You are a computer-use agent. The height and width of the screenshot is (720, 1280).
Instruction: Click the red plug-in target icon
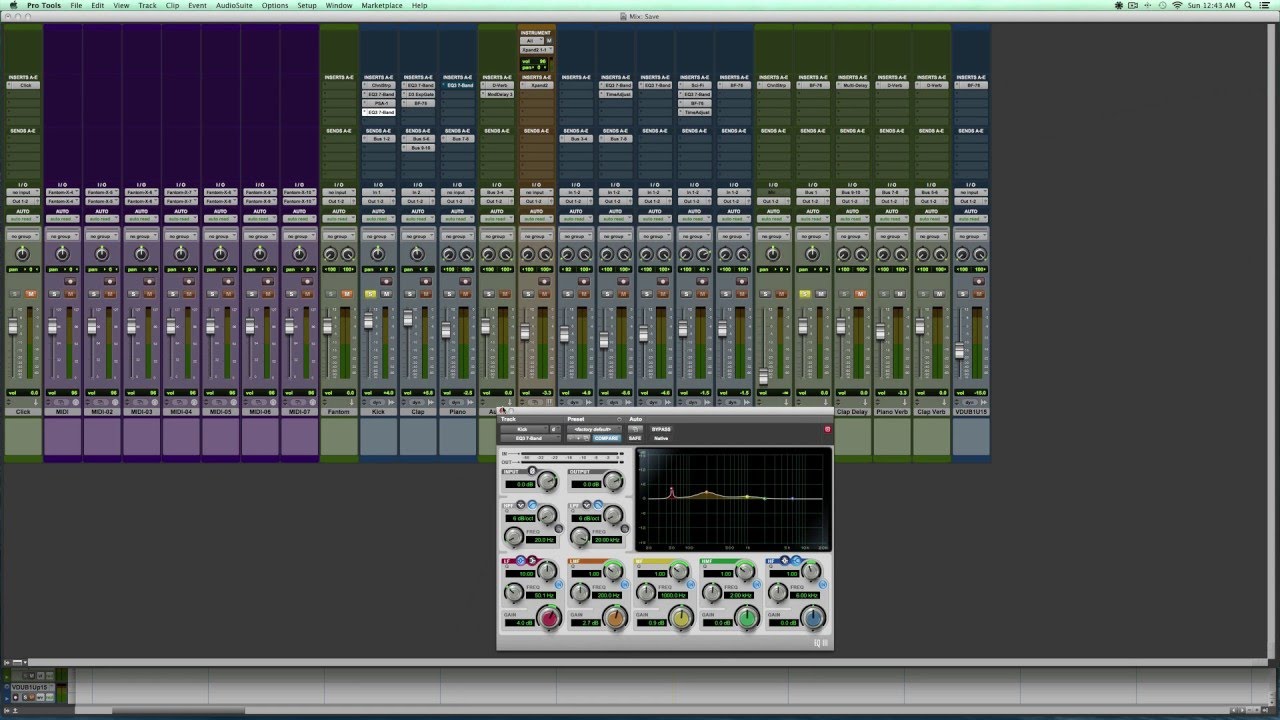point(827,429)
